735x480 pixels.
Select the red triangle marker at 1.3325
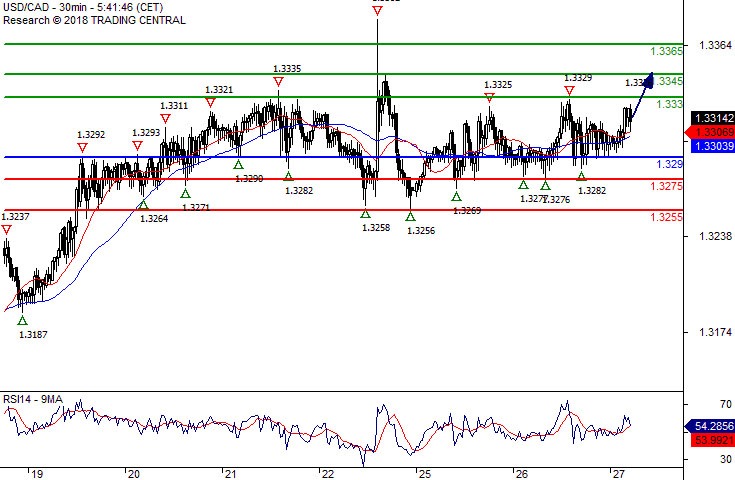489,98
